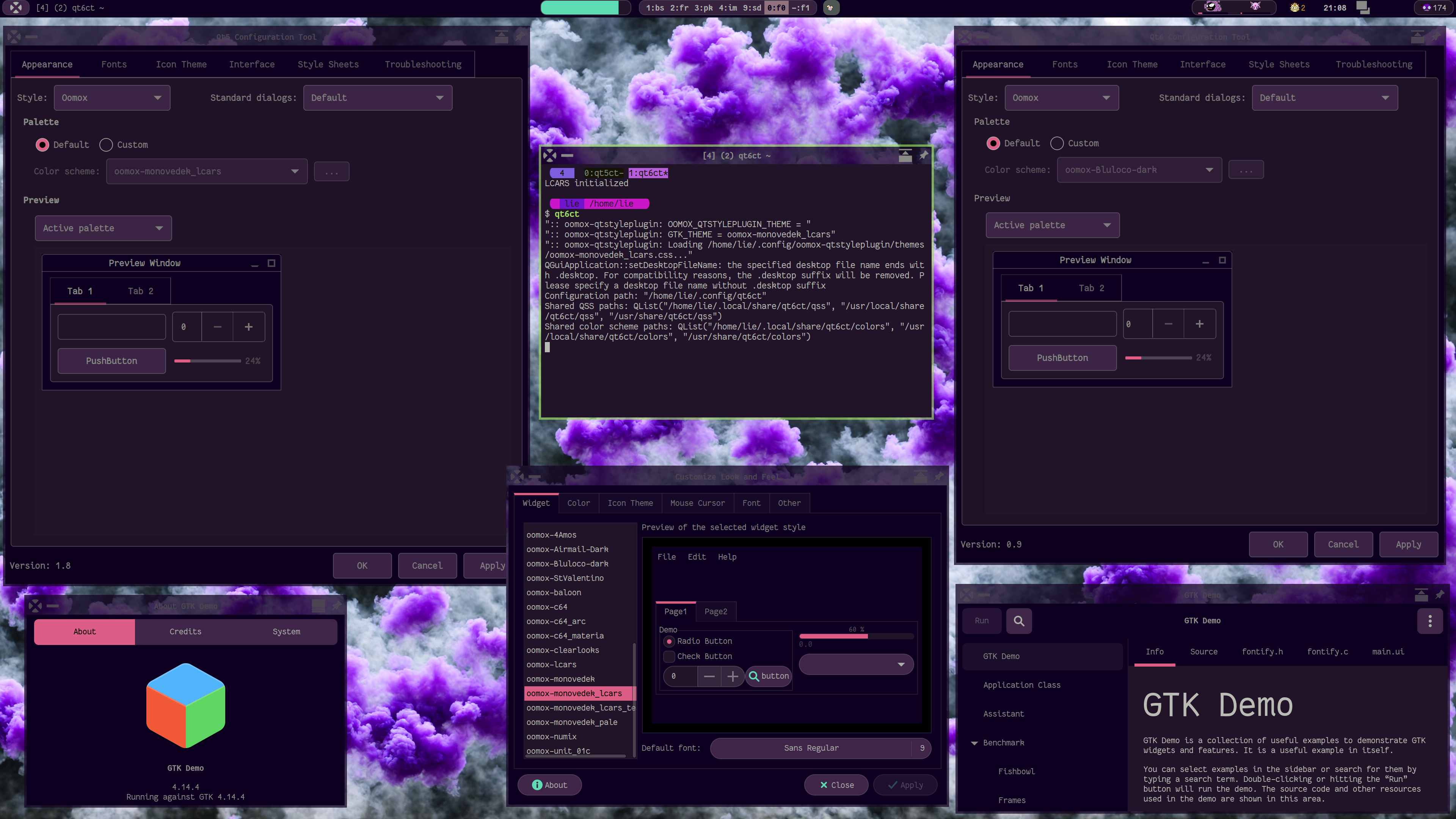This screenshot has width=1456, height=819.
Task: Click Apply in Qt6 Configuration Tool
Action: click(x=1408, y=544)
